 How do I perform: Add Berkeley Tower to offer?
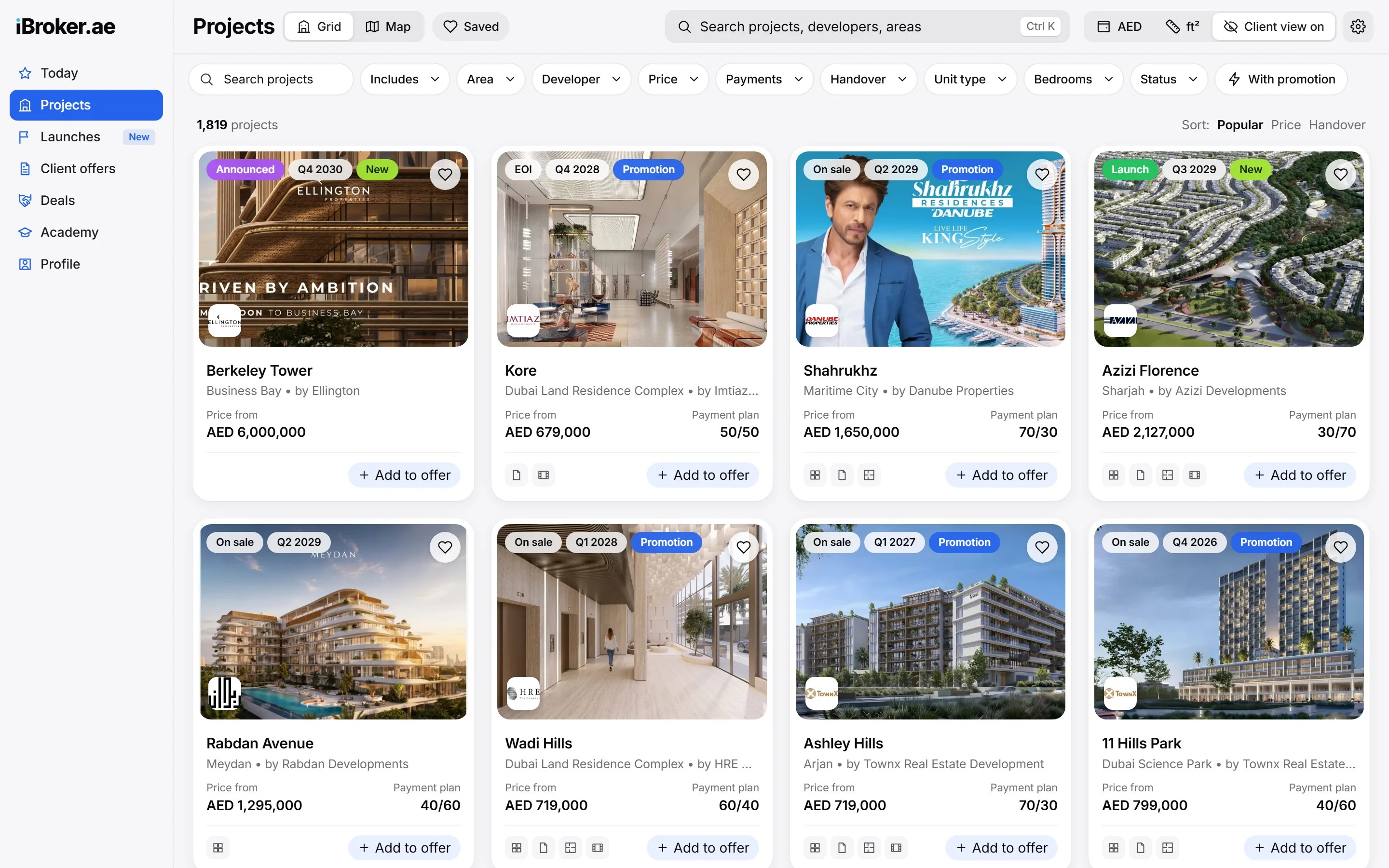[x=405, y=475]
